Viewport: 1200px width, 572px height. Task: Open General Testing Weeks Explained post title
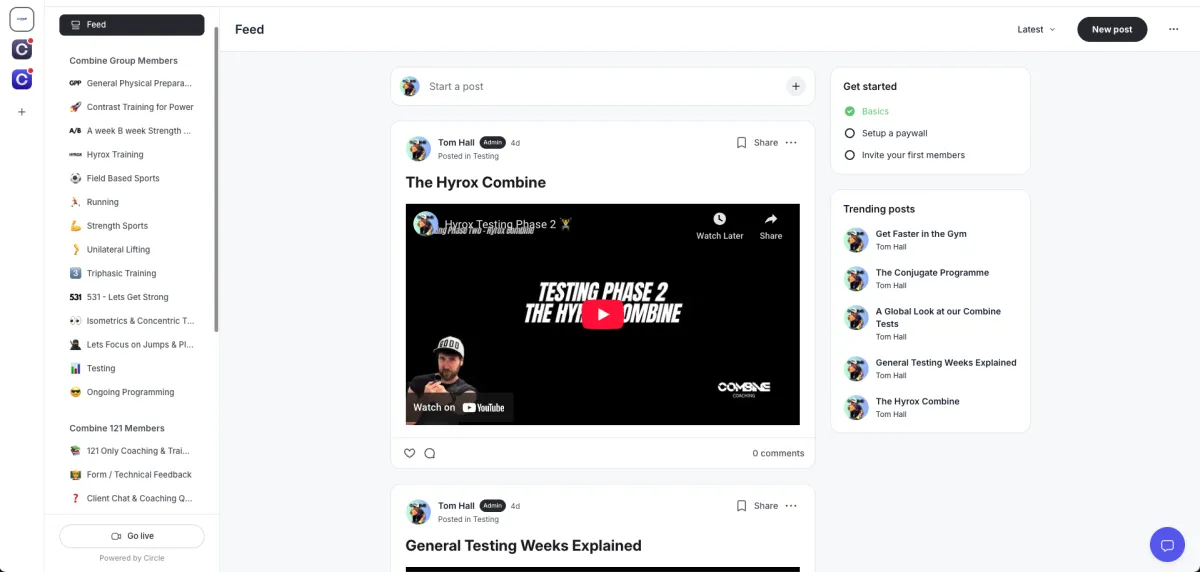pos(523,546)
